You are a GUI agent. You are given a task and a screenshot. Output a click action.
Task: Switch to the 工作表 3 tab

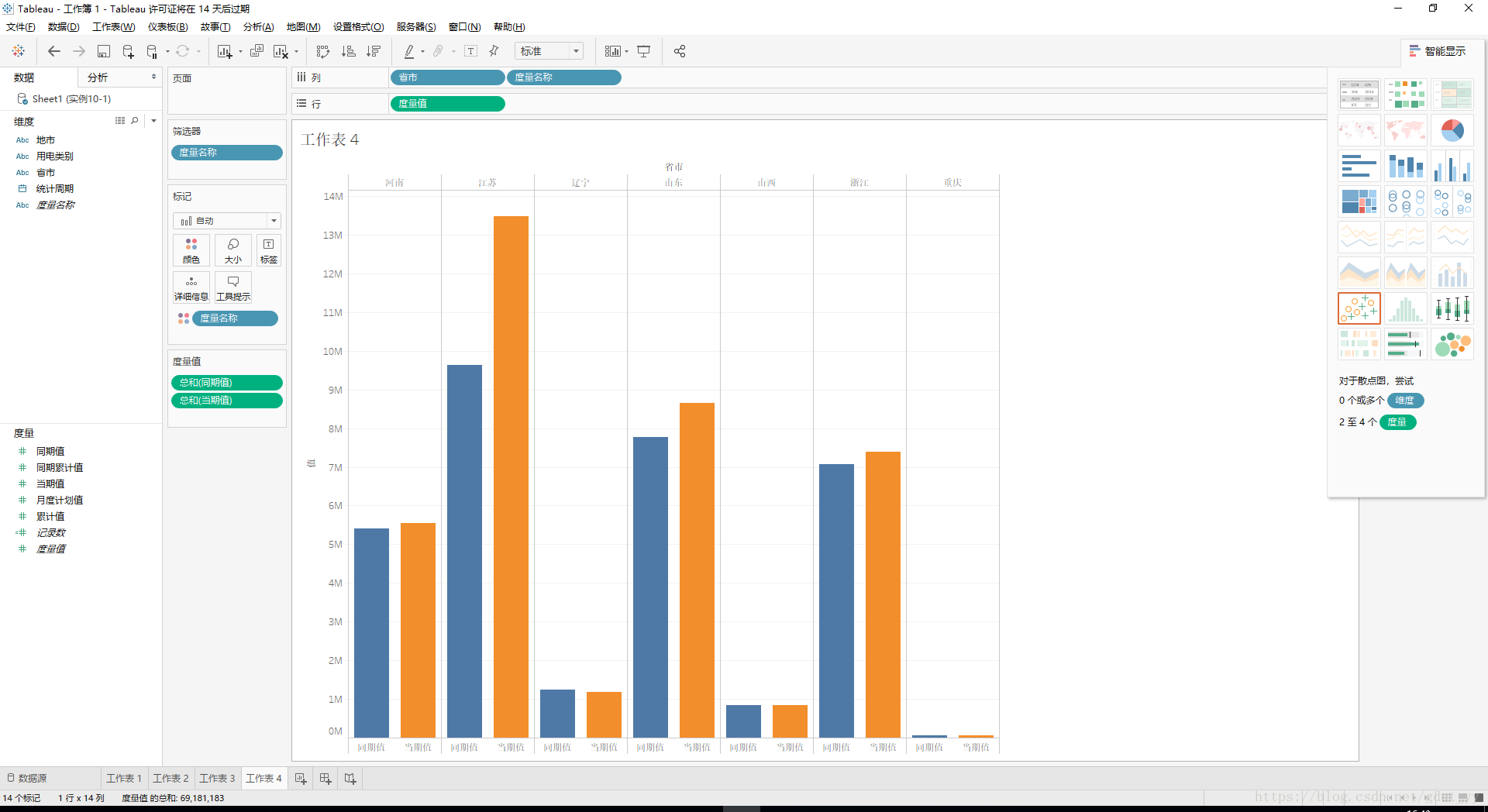click(x=217, y=778)
